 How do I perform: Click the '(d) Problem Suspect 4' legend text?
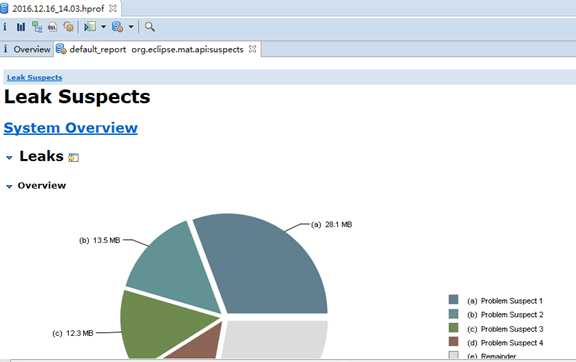(505, 343)
